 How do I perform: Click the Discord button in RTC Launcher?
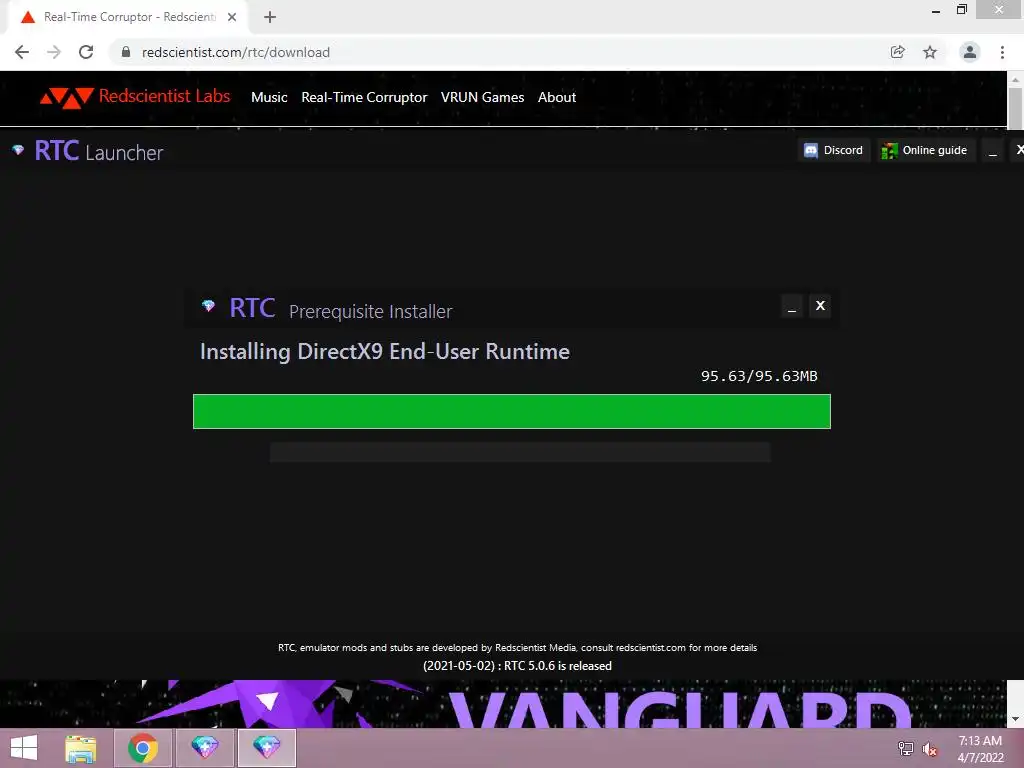point(833,150)
